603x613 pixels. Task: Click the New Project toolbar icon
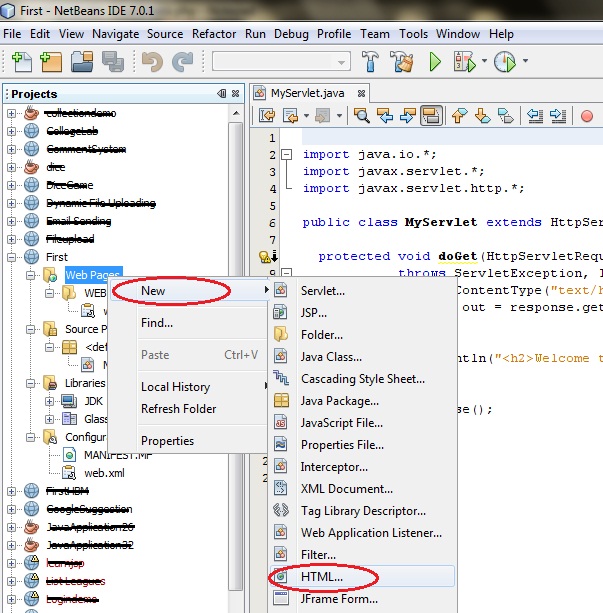pos(51,62)
